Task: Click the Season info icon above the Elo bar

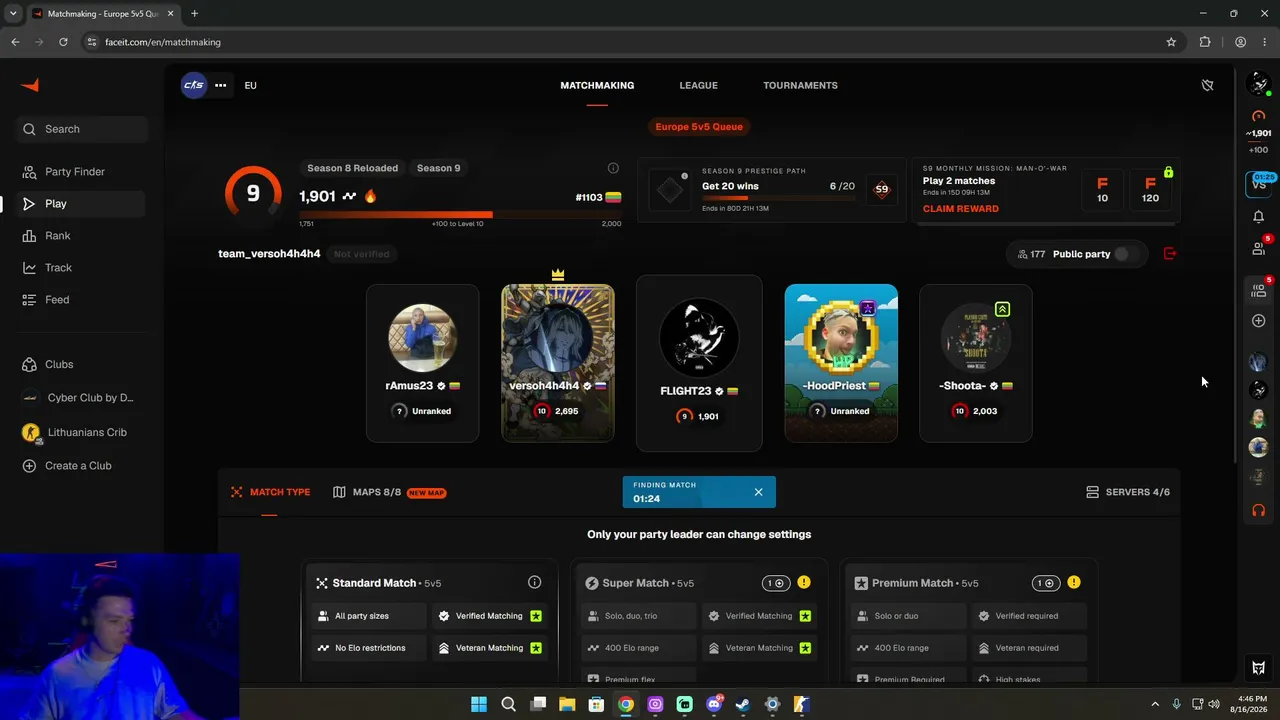Action: click(613, 168)
